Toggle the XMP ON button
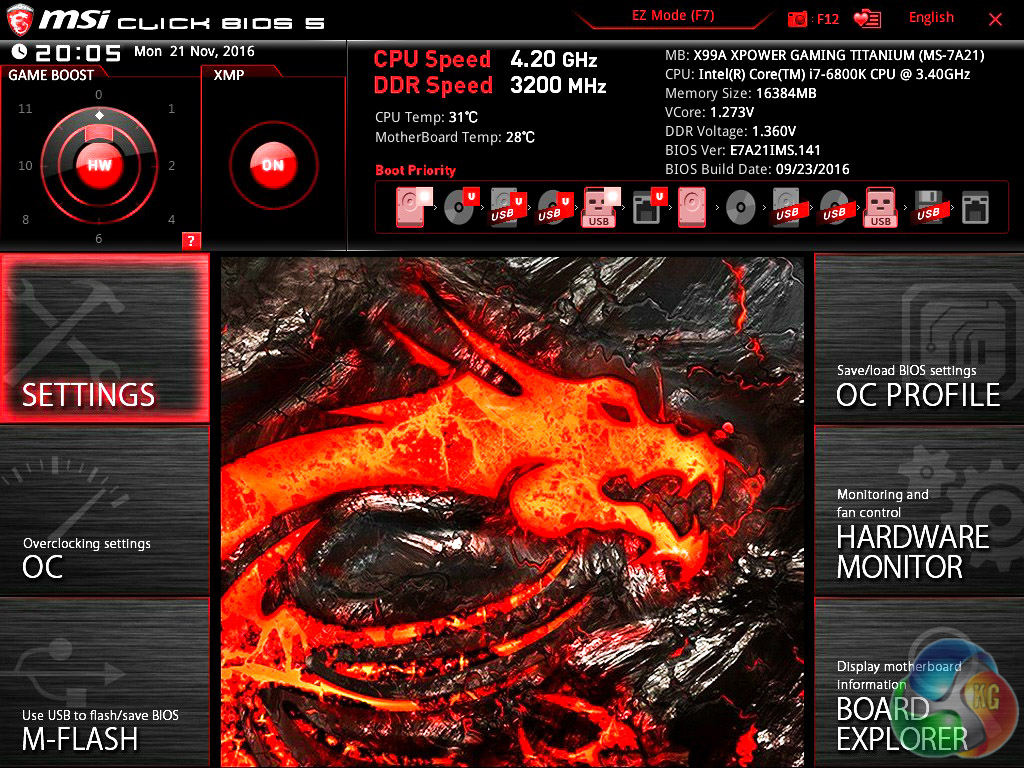The width and height of the screenshot is (1024, 768). click(273, 165)
